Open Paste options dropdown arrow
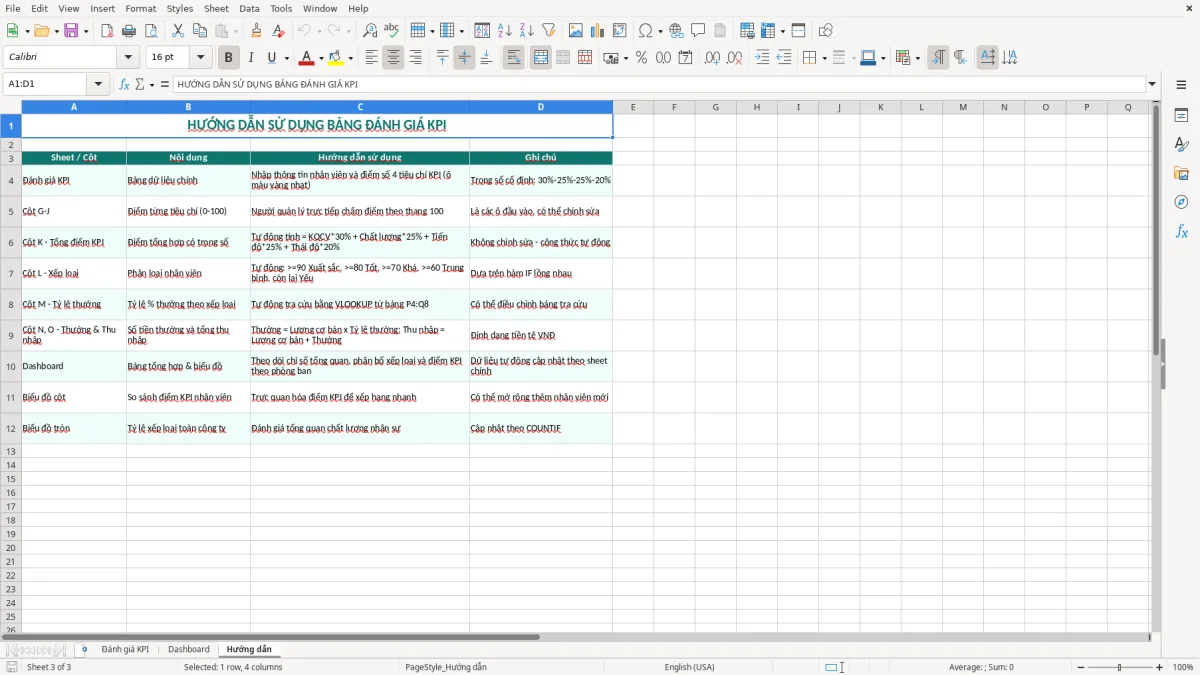The height and width of the screenshot is (675, 1200). click(x=235, y=31)
